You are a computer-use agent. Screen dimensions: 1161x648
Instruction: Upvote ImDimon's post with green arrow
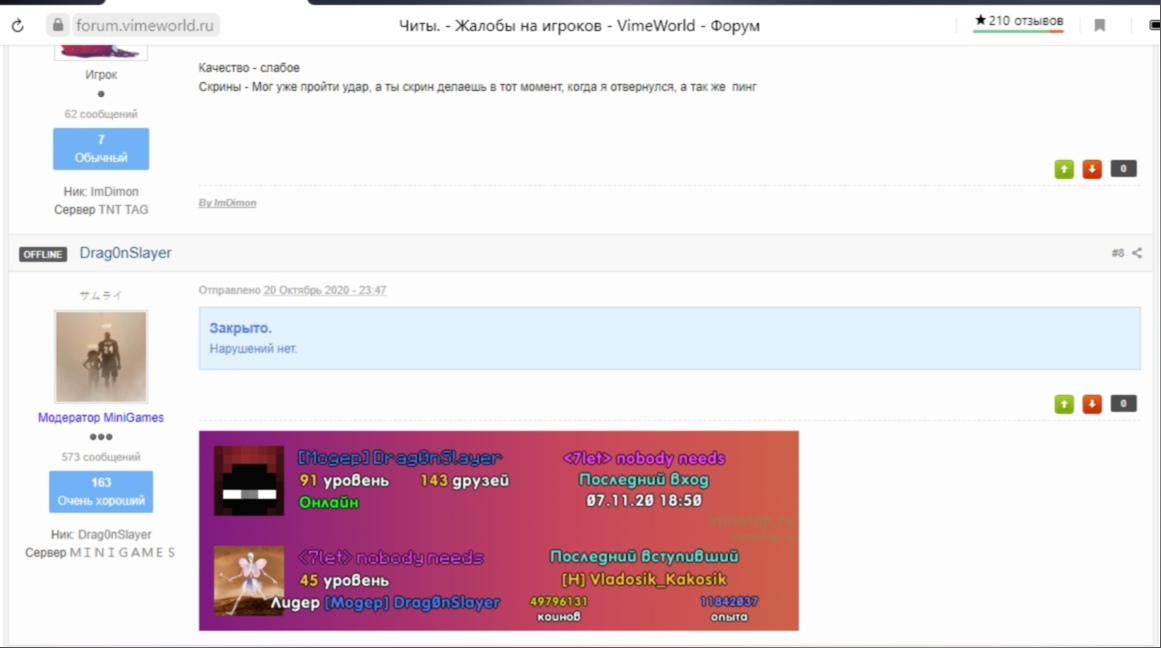click(x=1064, y=169)
